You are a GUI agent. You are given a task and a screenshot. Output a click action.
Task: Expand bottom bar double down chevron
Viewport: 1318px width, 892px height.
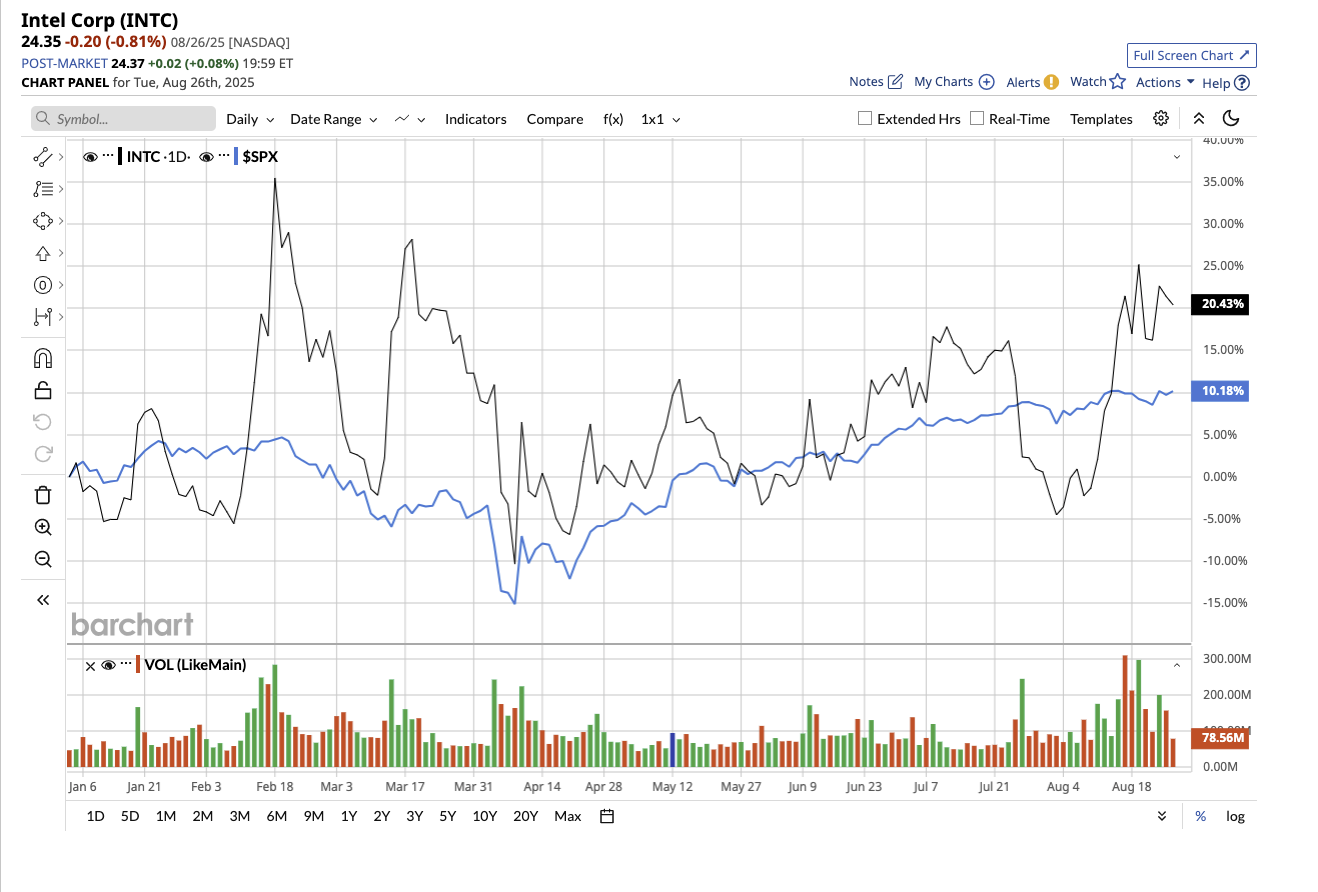coord(1162,816)
